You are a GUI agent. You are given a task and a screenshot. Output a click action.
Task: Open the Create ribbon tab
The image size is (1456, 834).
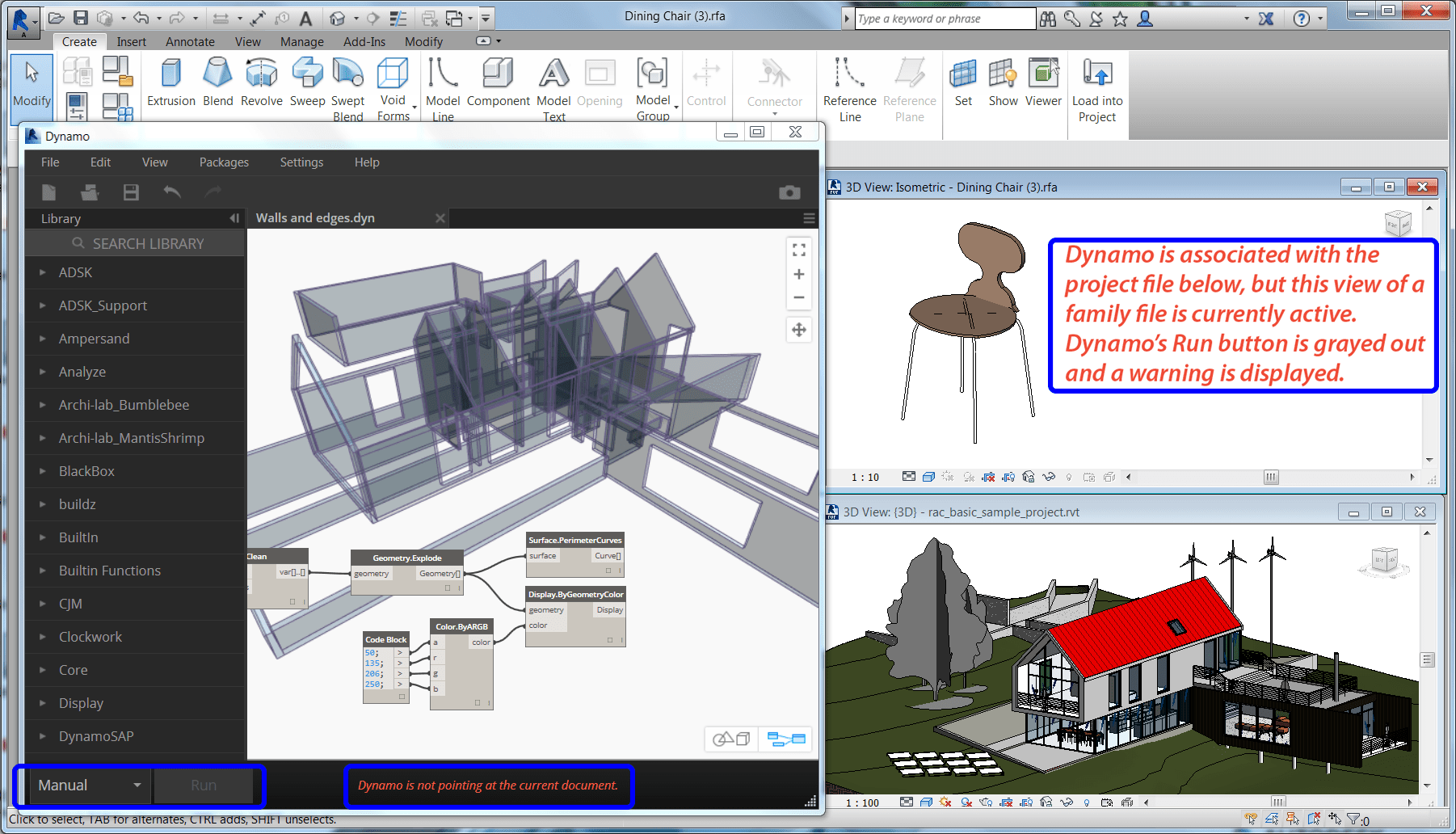click(x=79, y=41)
